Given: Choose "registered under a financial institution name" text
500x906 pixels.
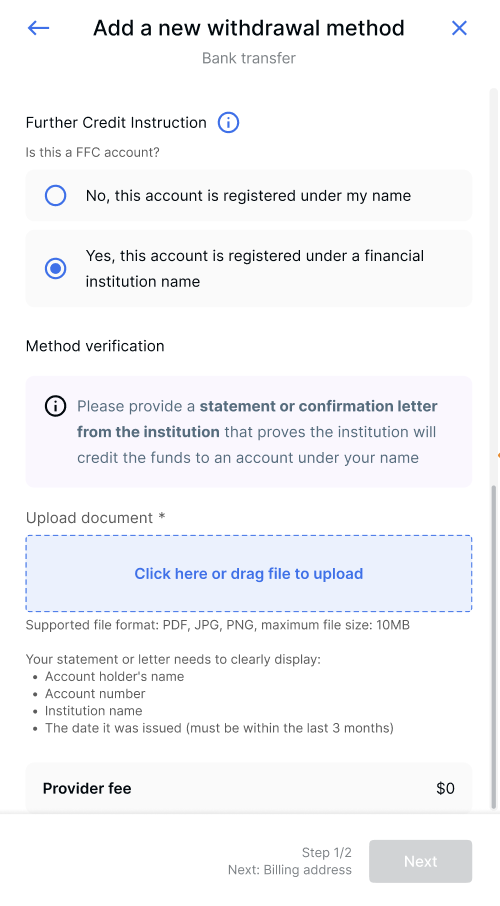Looking at the screenshot, I should (255, 269).
